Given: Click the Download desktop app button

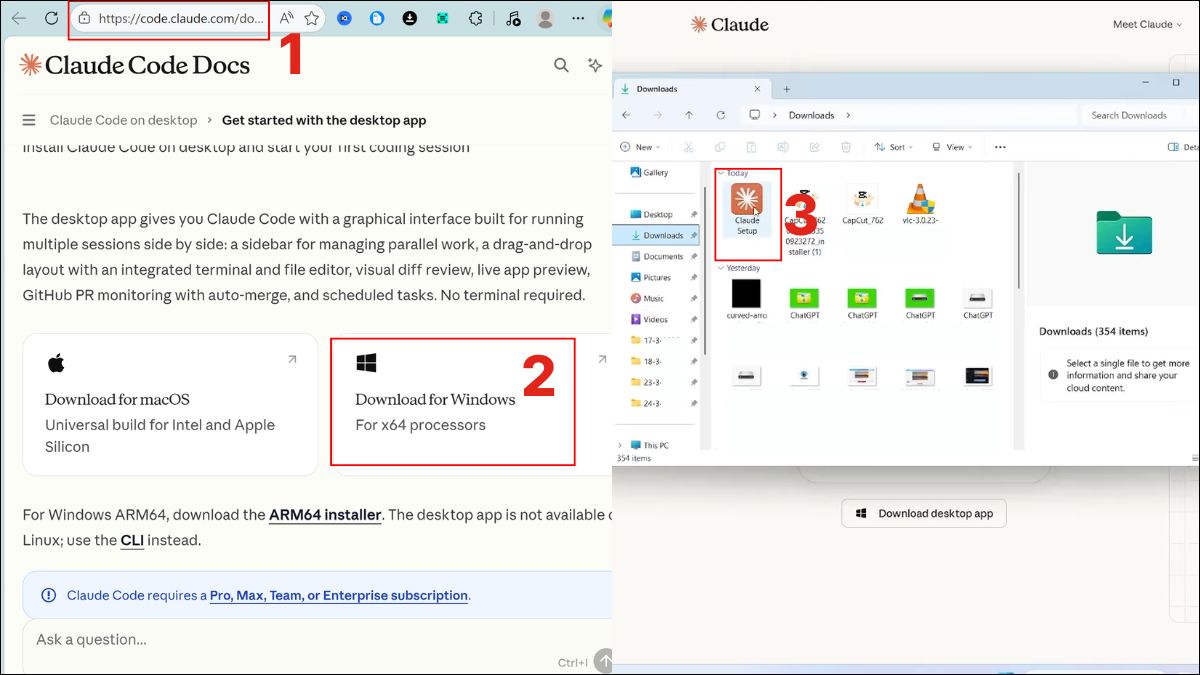Looking at the screenshot, I should click(x=924, y=513).
